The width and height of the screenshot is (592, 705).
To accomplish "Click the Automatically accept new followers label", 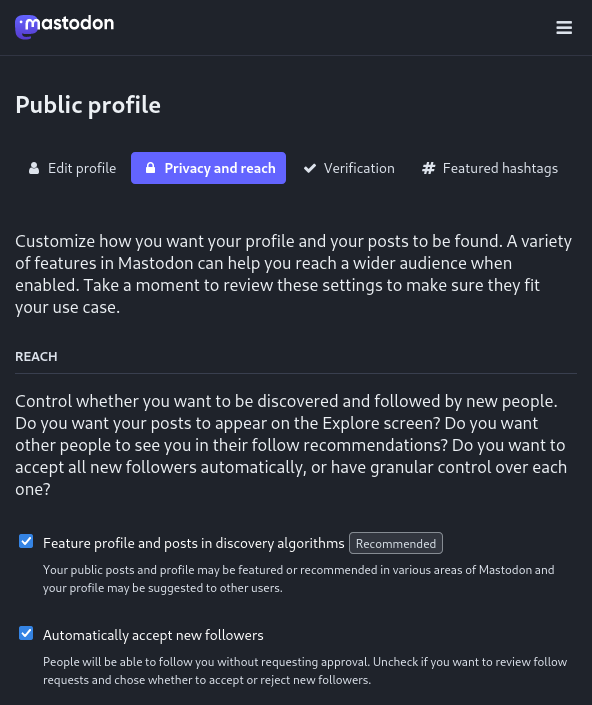I will [x=153, y=635].
